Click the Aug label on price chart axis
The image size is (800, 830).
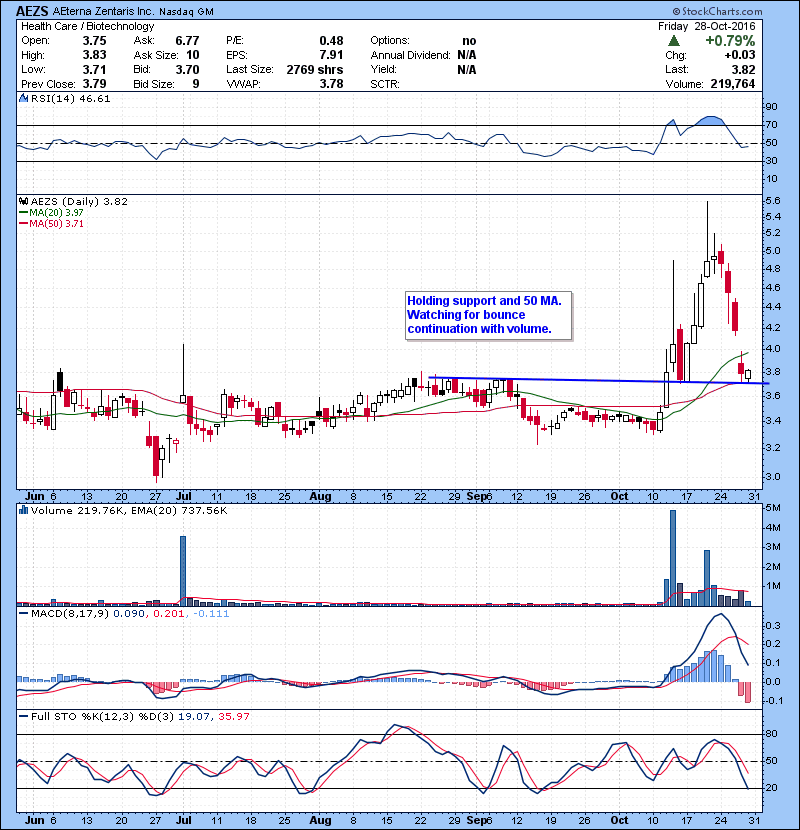click(x=320, y=497)
